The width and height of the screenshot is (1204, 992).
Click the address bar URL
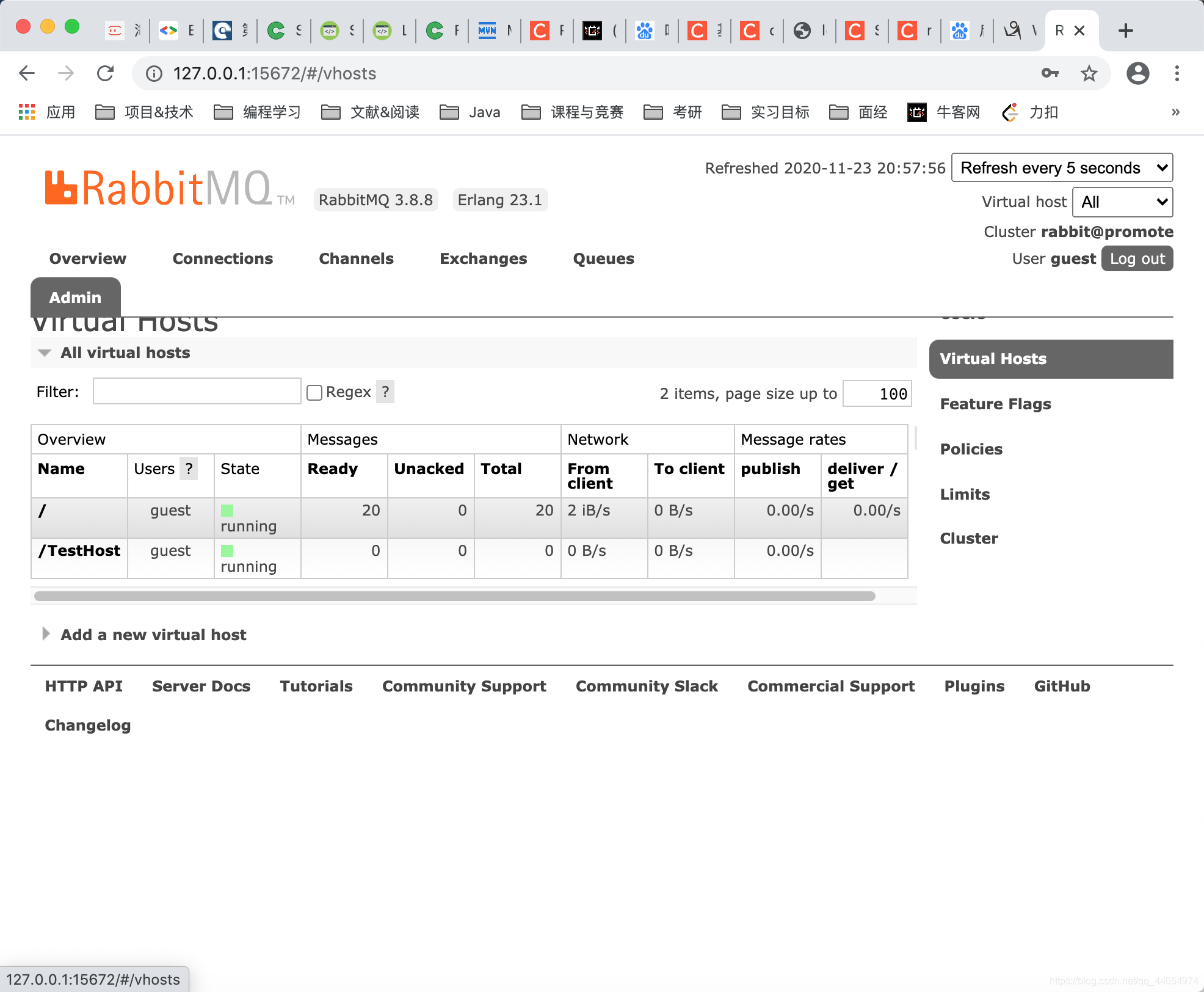coord(275,73)
